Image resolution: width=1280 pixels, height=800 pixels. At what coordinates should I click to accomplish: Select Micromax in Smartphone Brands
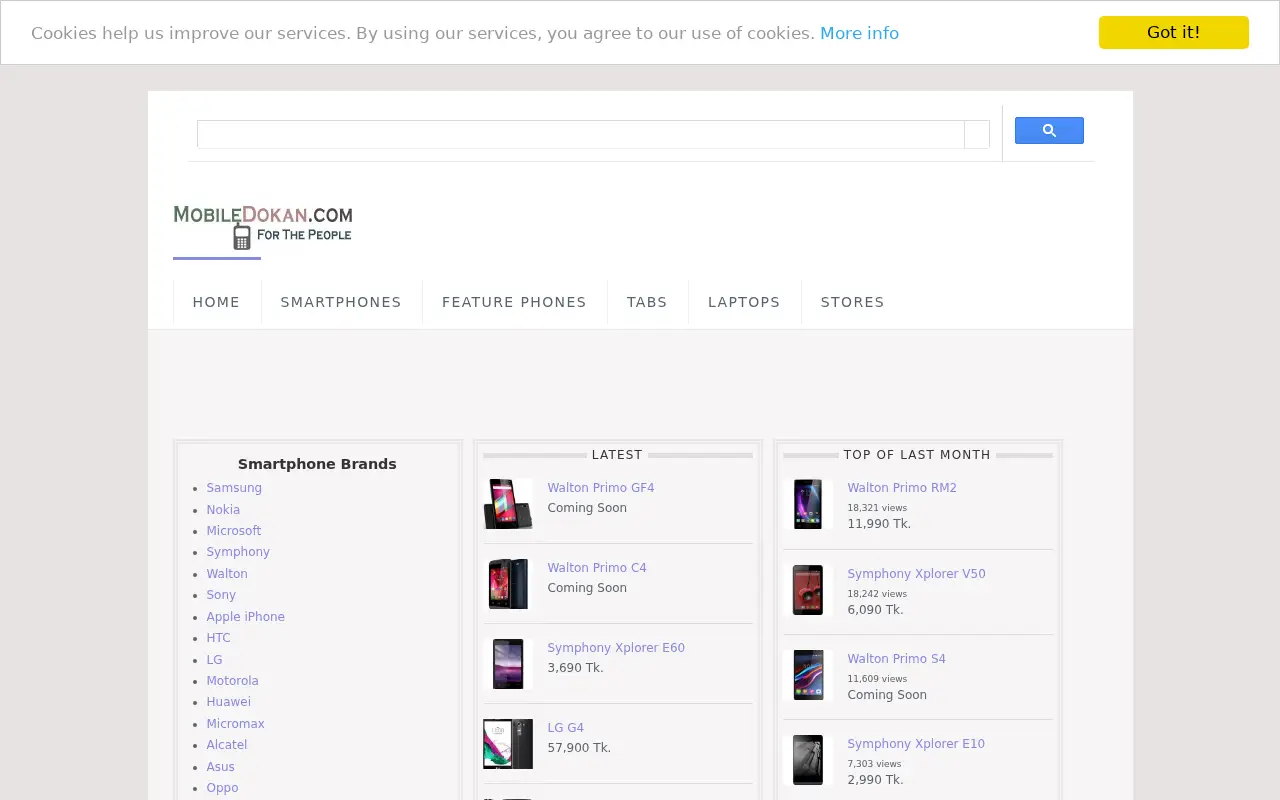(x=236, y=724)
